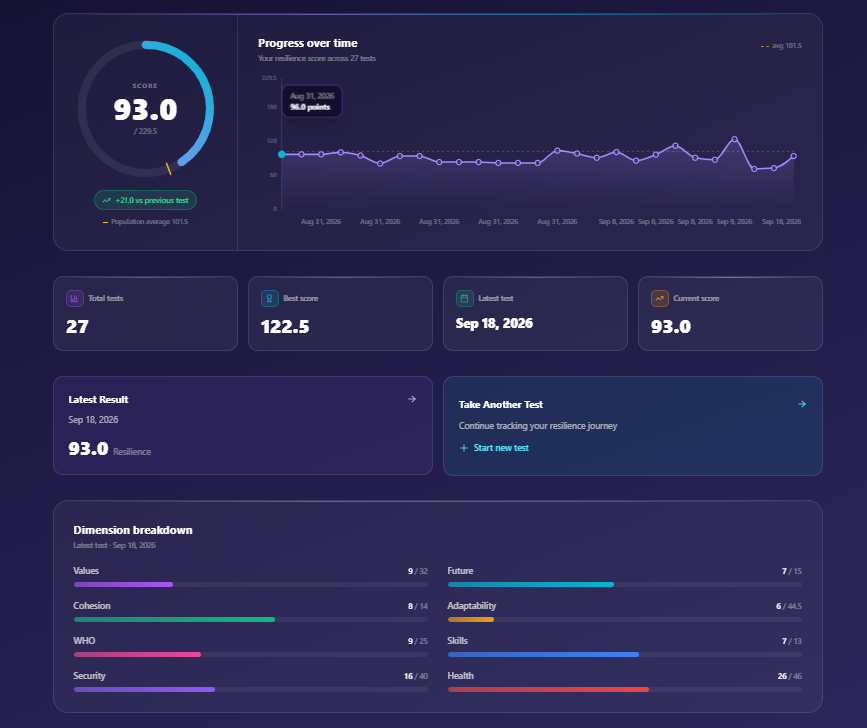The image size is (867, 728).
Task: Click Continue tracking your resilience journey text
Action: coord(537,426)
